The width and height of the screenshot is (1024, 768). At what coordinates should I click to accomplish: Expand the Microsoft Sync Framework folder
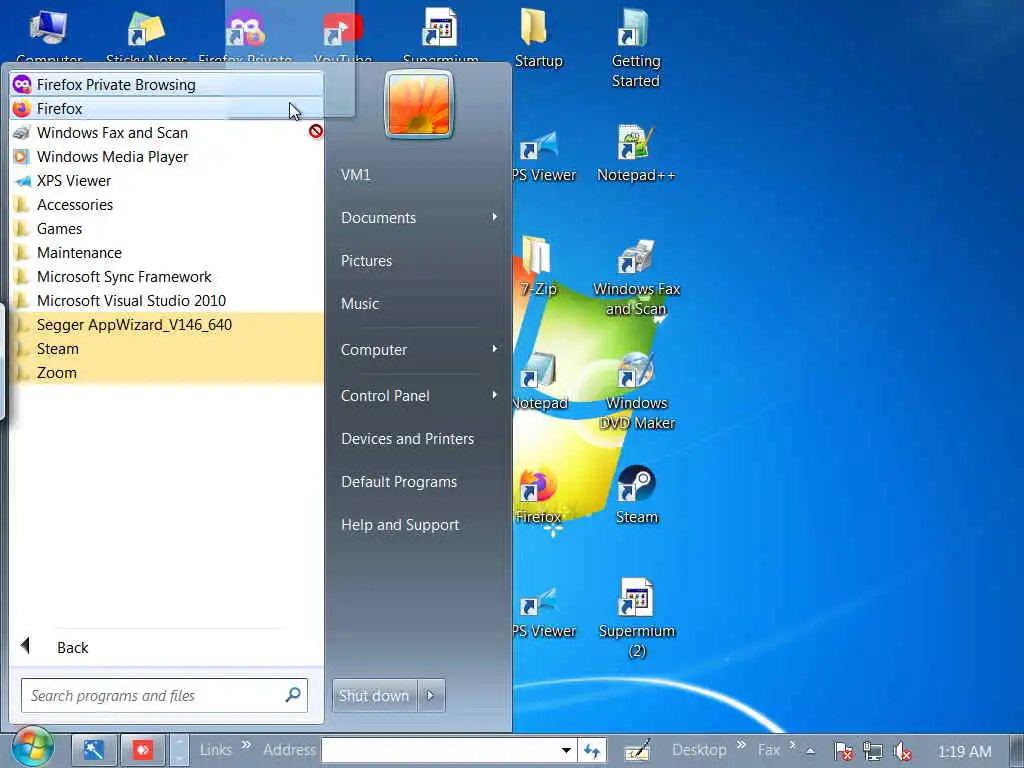click(167, 277)
